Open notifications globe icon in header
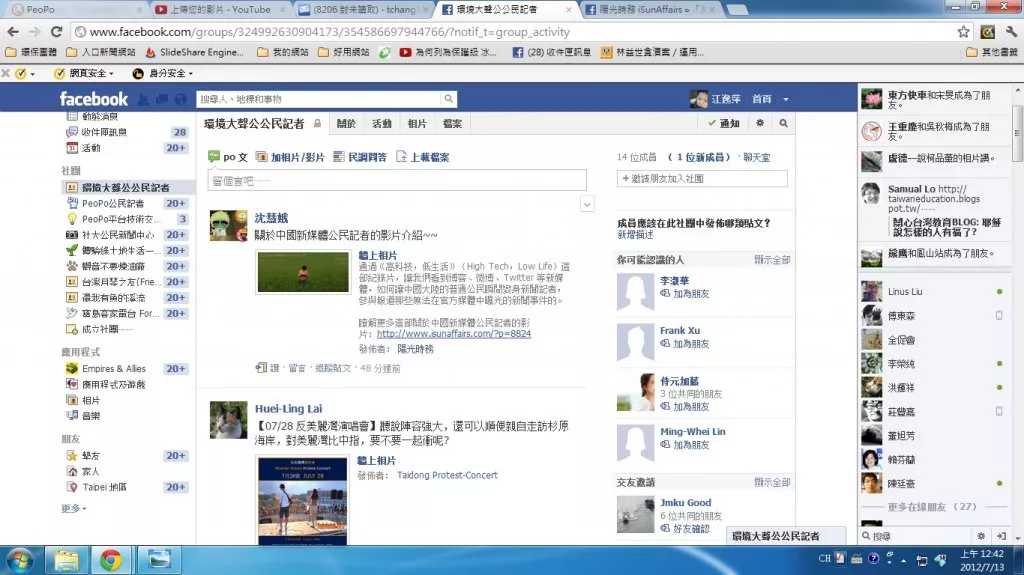The image size is (1024, 575). (x=180, y=99)
